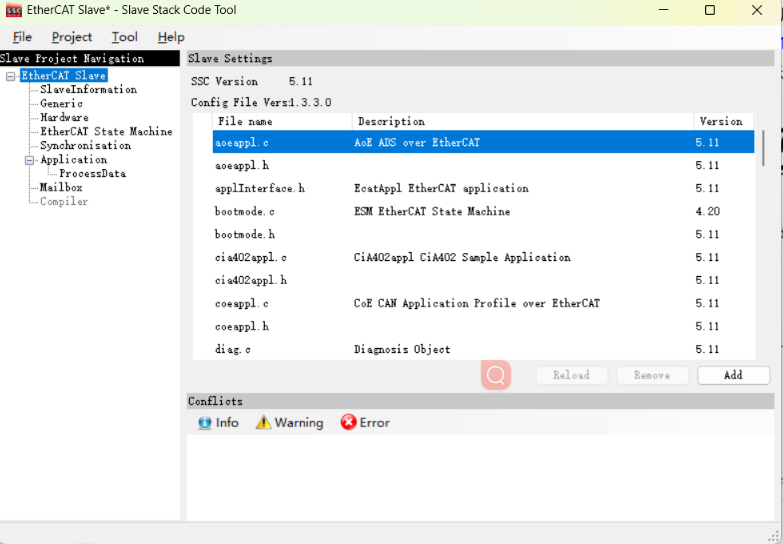Viewport: 783px width, 544px height.
Task: Select Application tree item
Action: coord(73,159)
